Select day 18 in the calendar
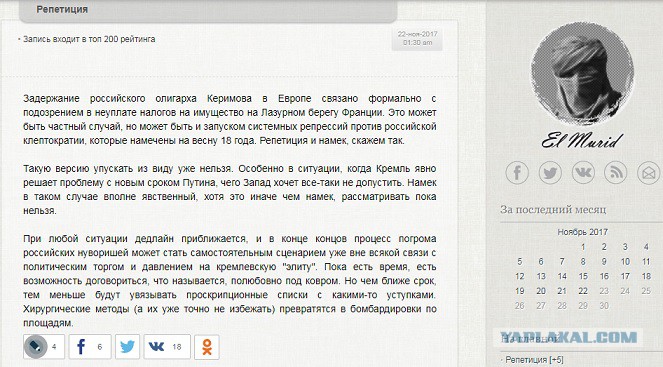The width and height of the screenshot is (663, 367). coord(646,277)
